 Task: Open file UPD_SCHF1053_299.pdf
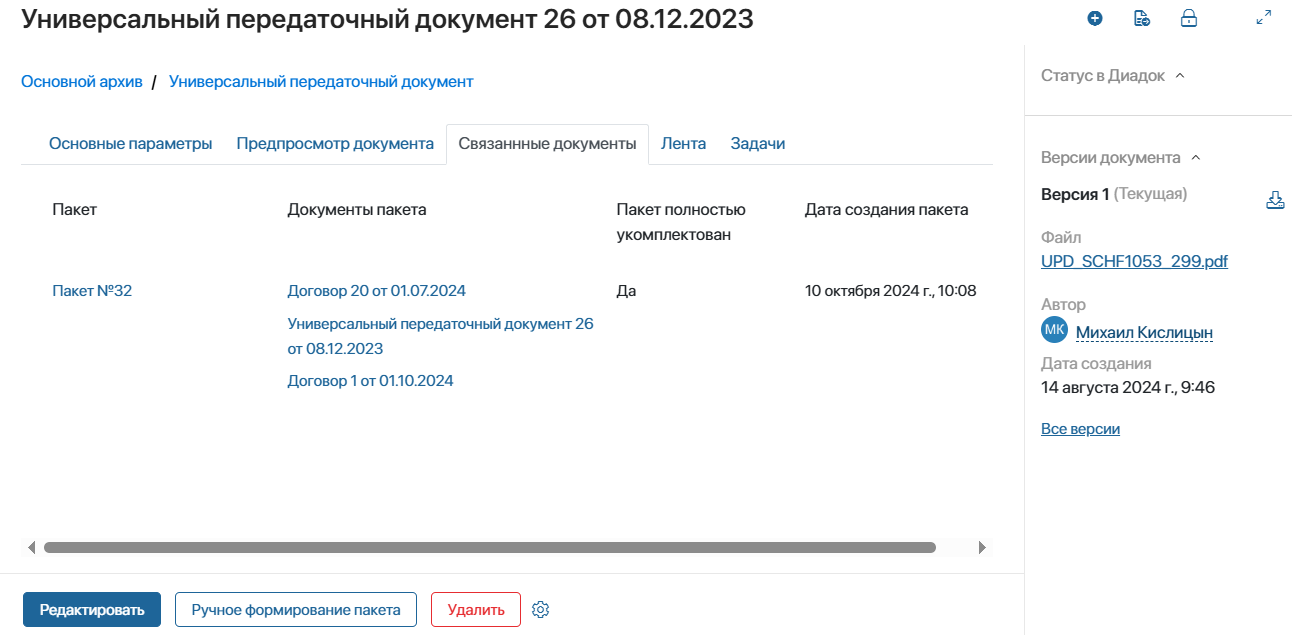click(1132, 260)
